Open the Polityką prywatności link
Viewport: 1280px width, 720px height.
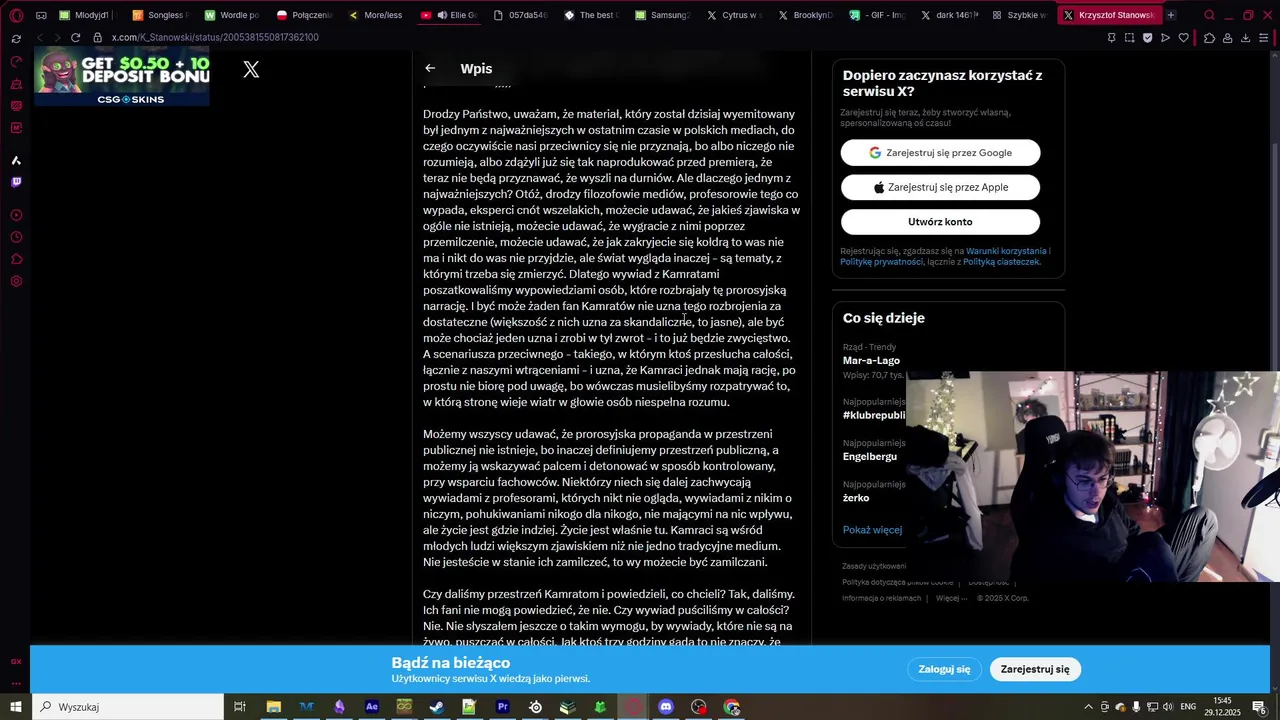click(881, 262)
